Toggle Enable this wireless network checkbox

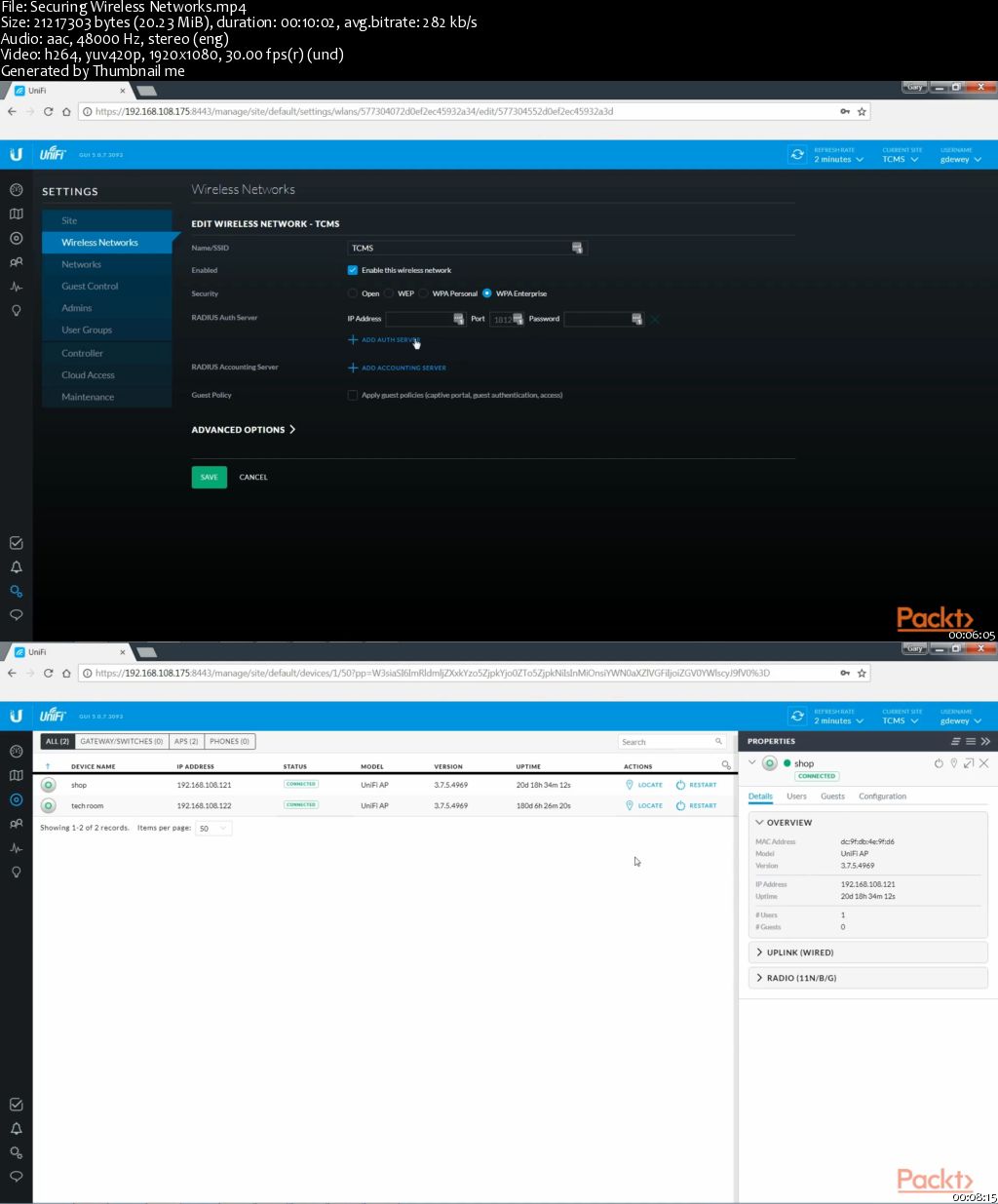coord(353,270)
